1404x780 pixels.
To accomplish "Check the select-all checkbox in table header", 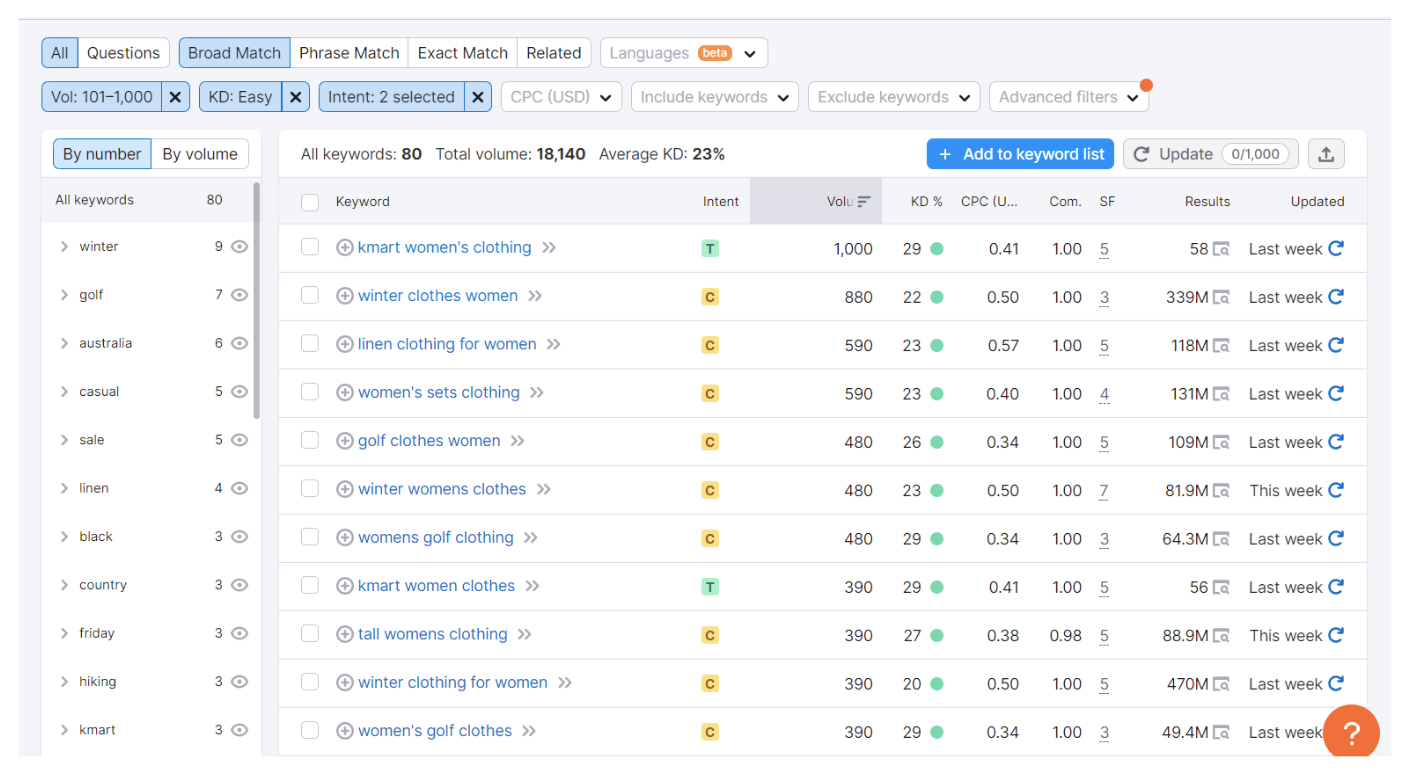I will click(309, 201).
